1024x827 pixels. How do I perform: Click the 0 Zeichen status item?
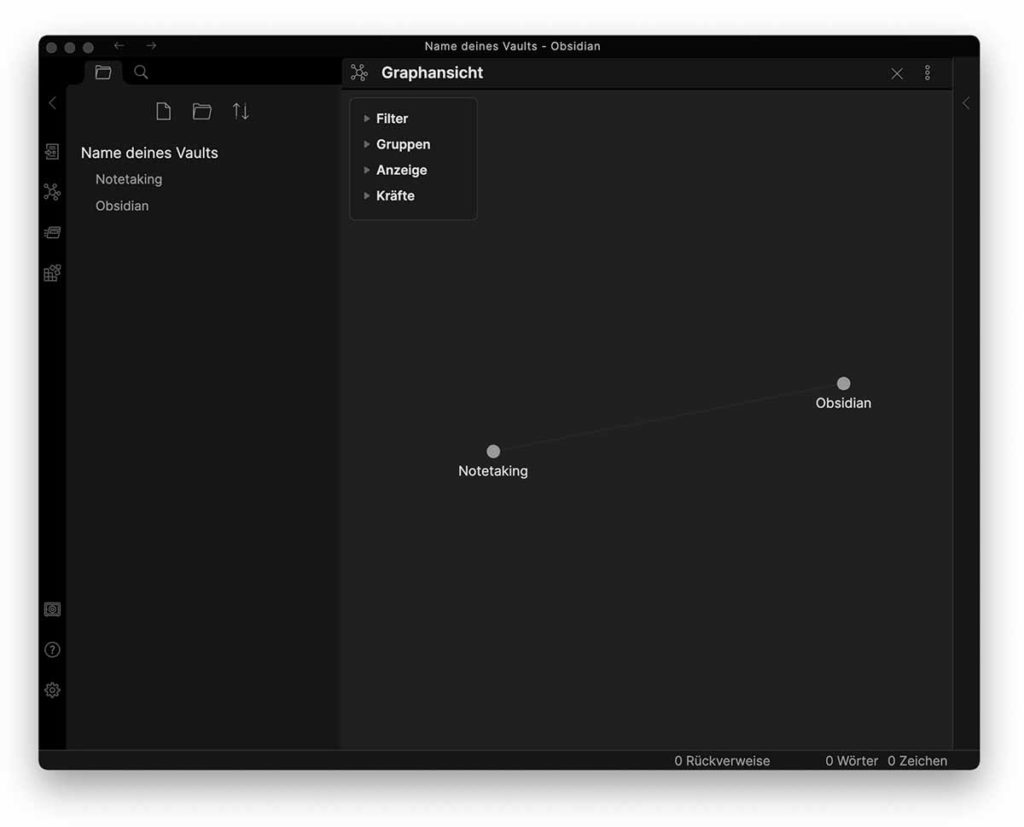(x=918, y=761)
